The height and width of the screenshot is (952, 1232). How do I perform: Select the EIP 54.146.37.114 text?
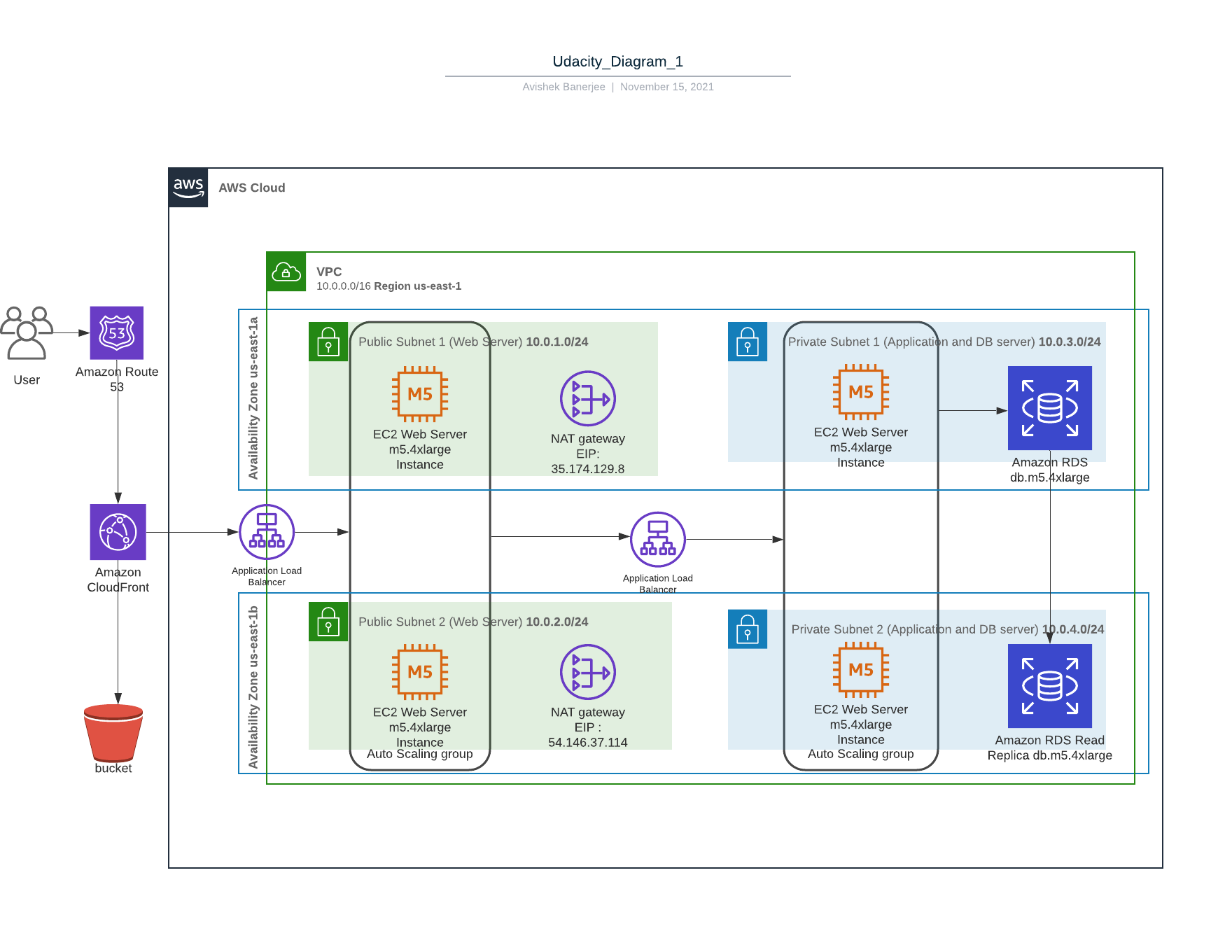click(588, 735)
